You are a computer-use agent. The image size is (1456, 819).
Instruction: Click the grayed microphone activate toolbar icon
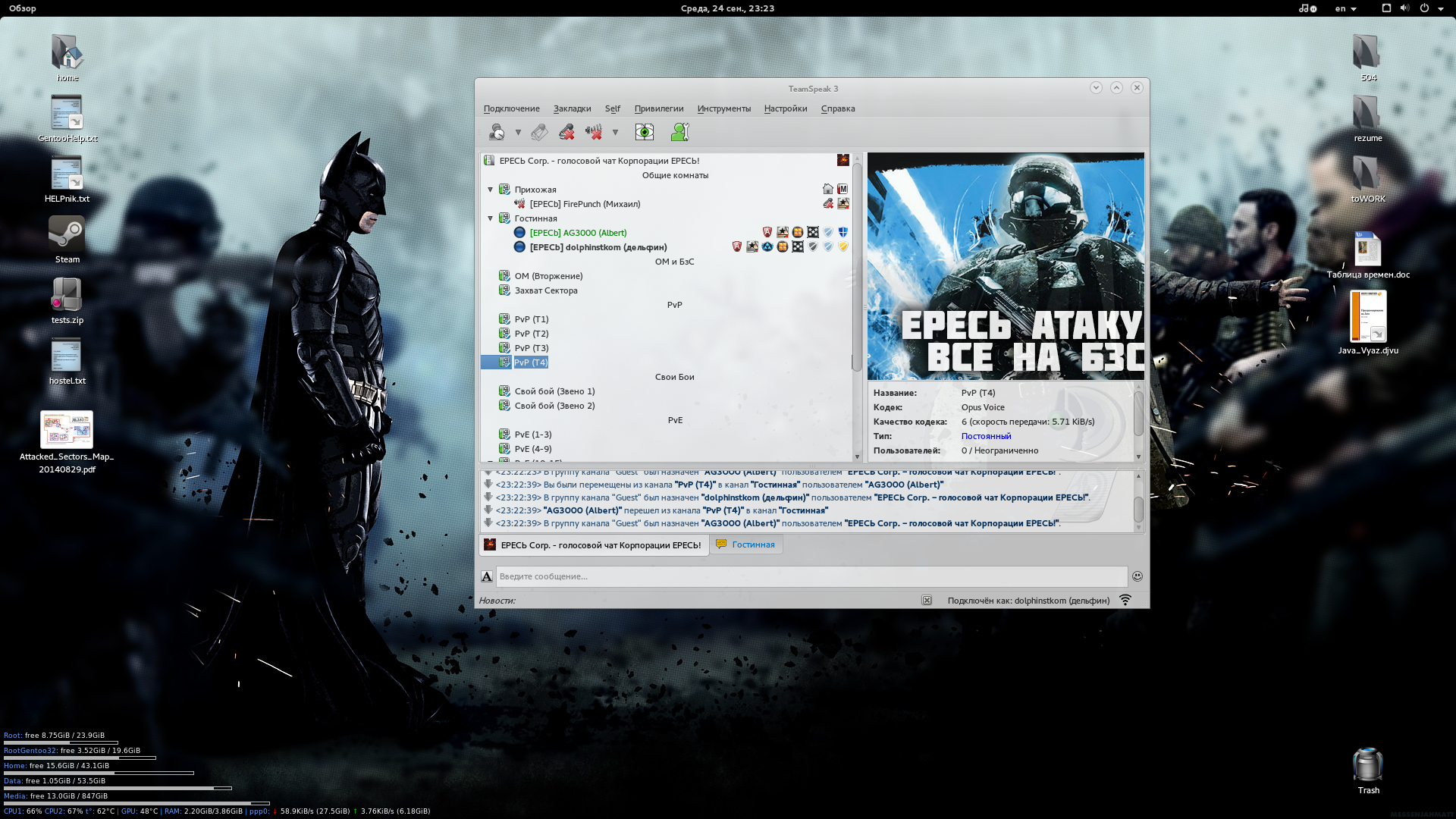539,132
